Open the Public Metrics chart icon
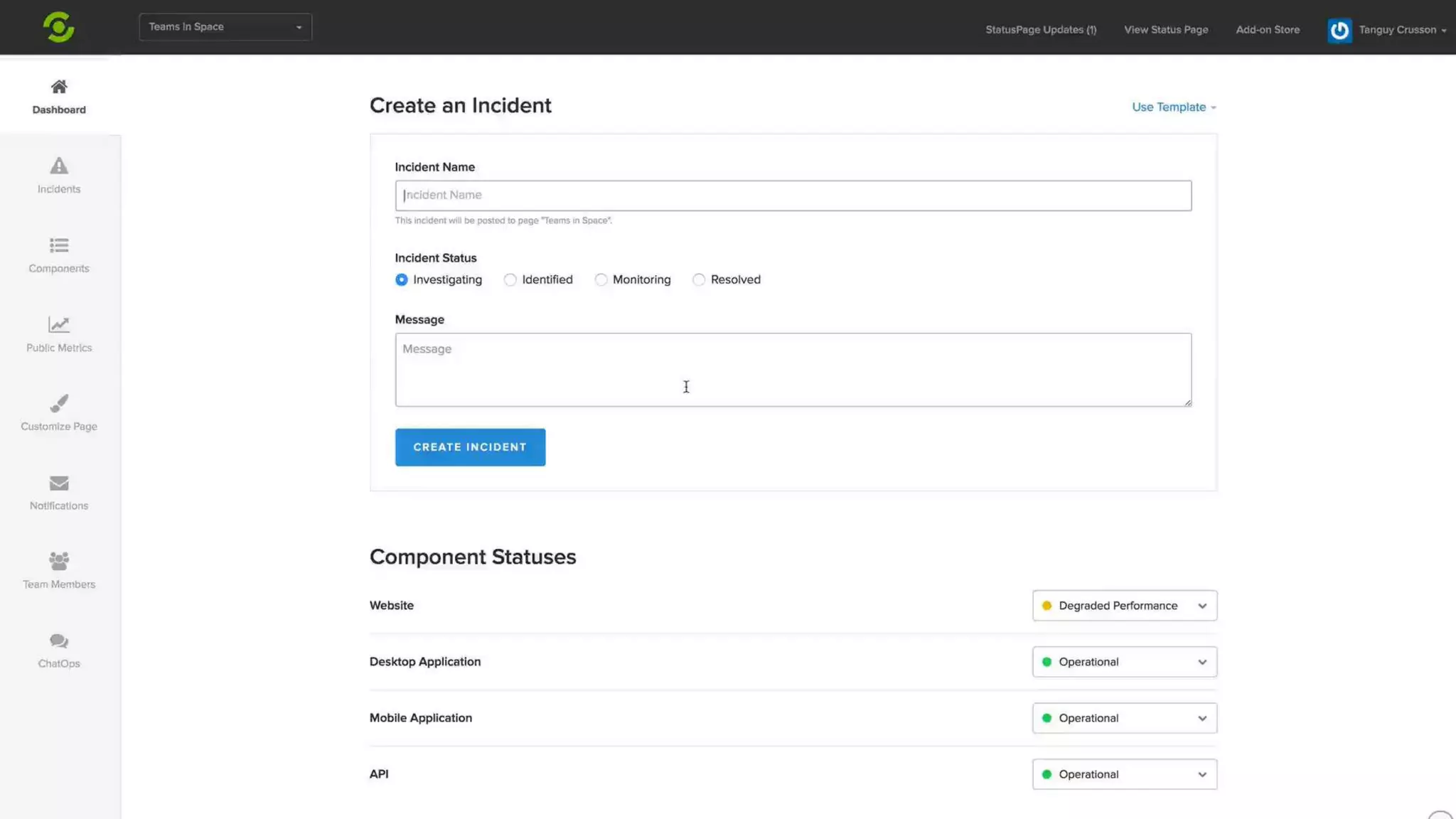This screenshot has width=1456, height=819. tap(59, 325)
